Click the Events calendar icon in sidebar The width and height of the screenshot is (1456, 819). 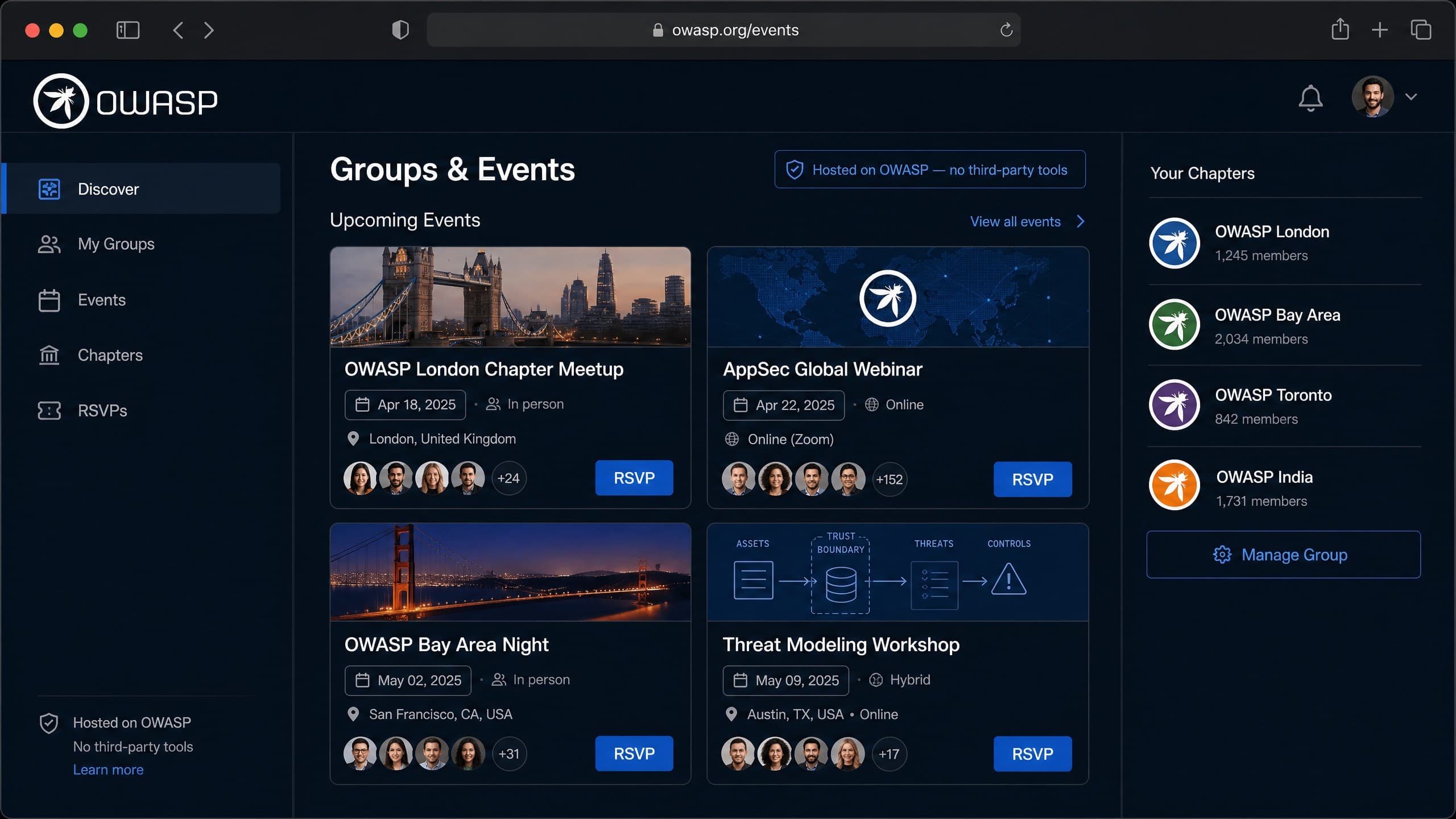(x=49, y=300)
